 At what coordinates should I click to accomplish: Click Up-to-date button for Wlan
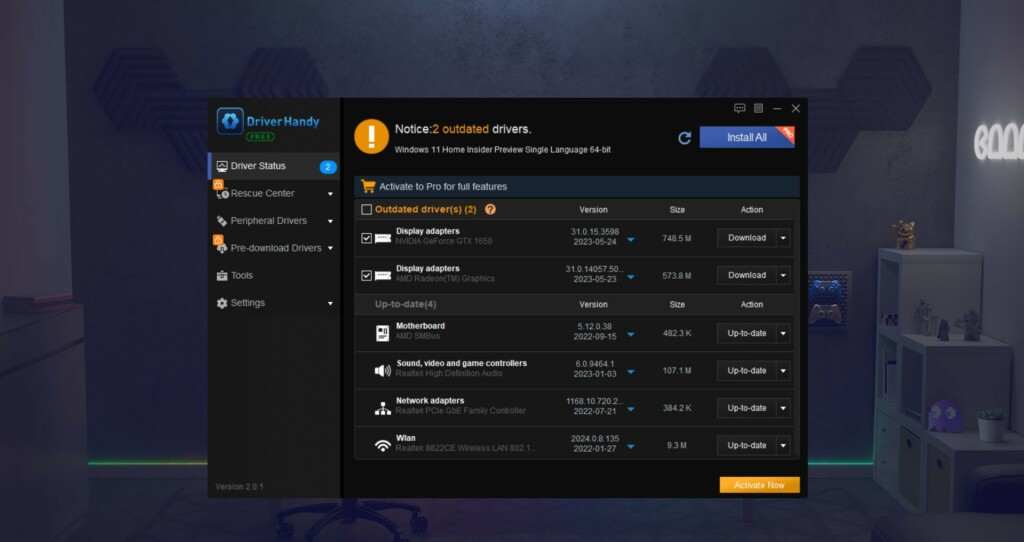[x=746, y=445]
